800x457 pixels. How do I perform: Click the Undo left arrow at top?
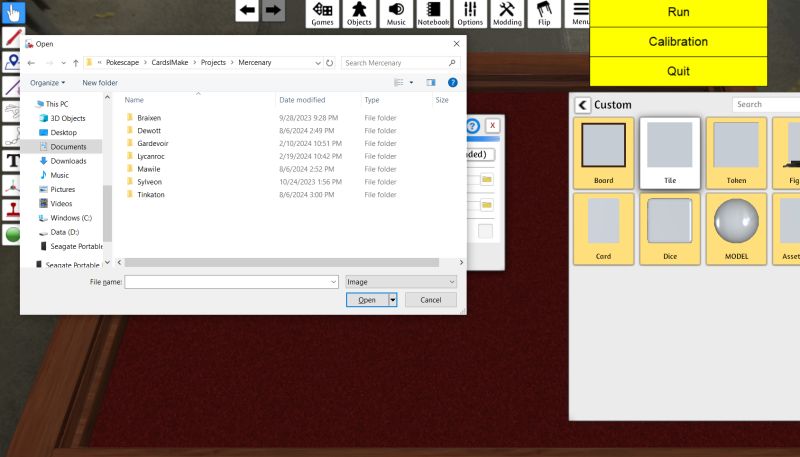247,10
